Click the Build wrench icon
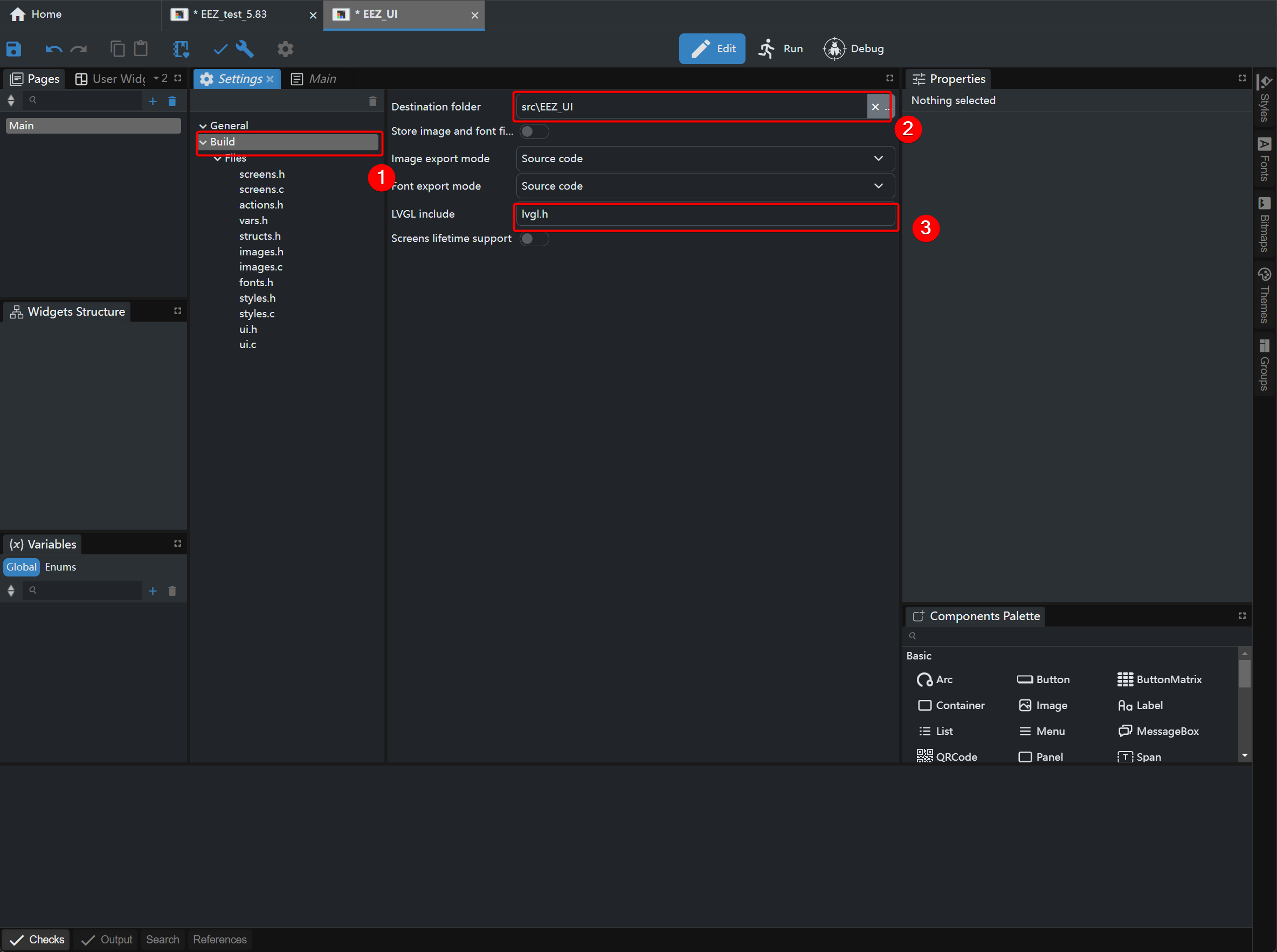Viewport: 1277px width, 952px height. [x=245, y=49]
